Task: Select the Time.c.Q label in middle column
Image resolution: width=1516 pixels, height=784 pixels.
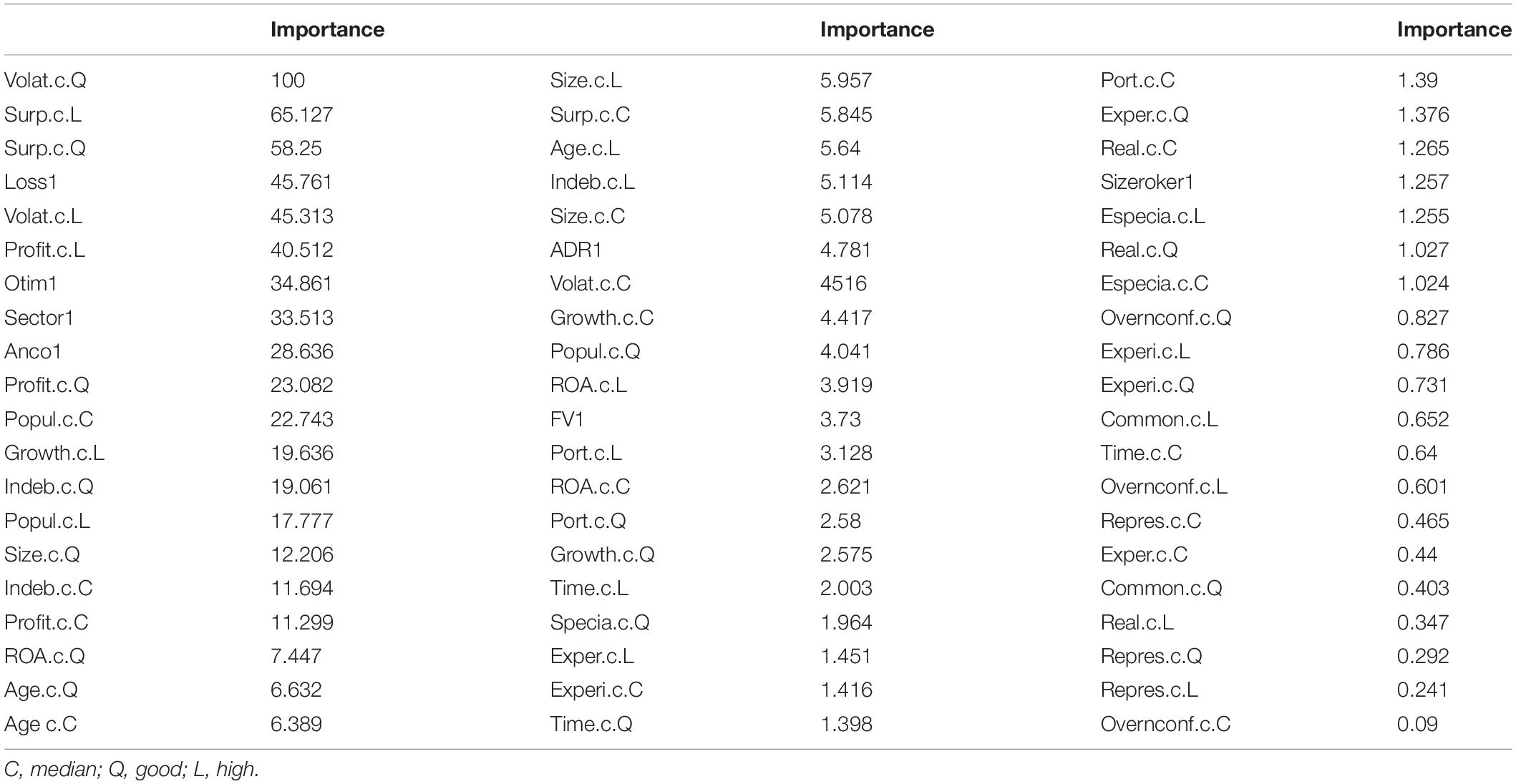Action: coord(591,724)
